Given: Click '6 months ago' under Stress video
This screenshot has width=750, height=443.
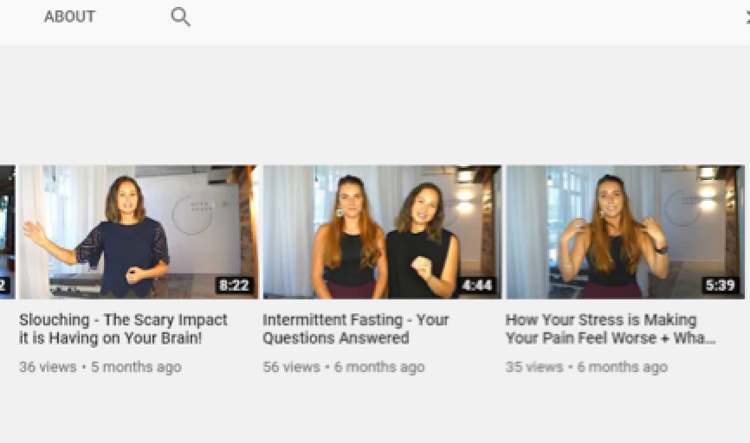Looking at the screenshot, I should point(622,367).
